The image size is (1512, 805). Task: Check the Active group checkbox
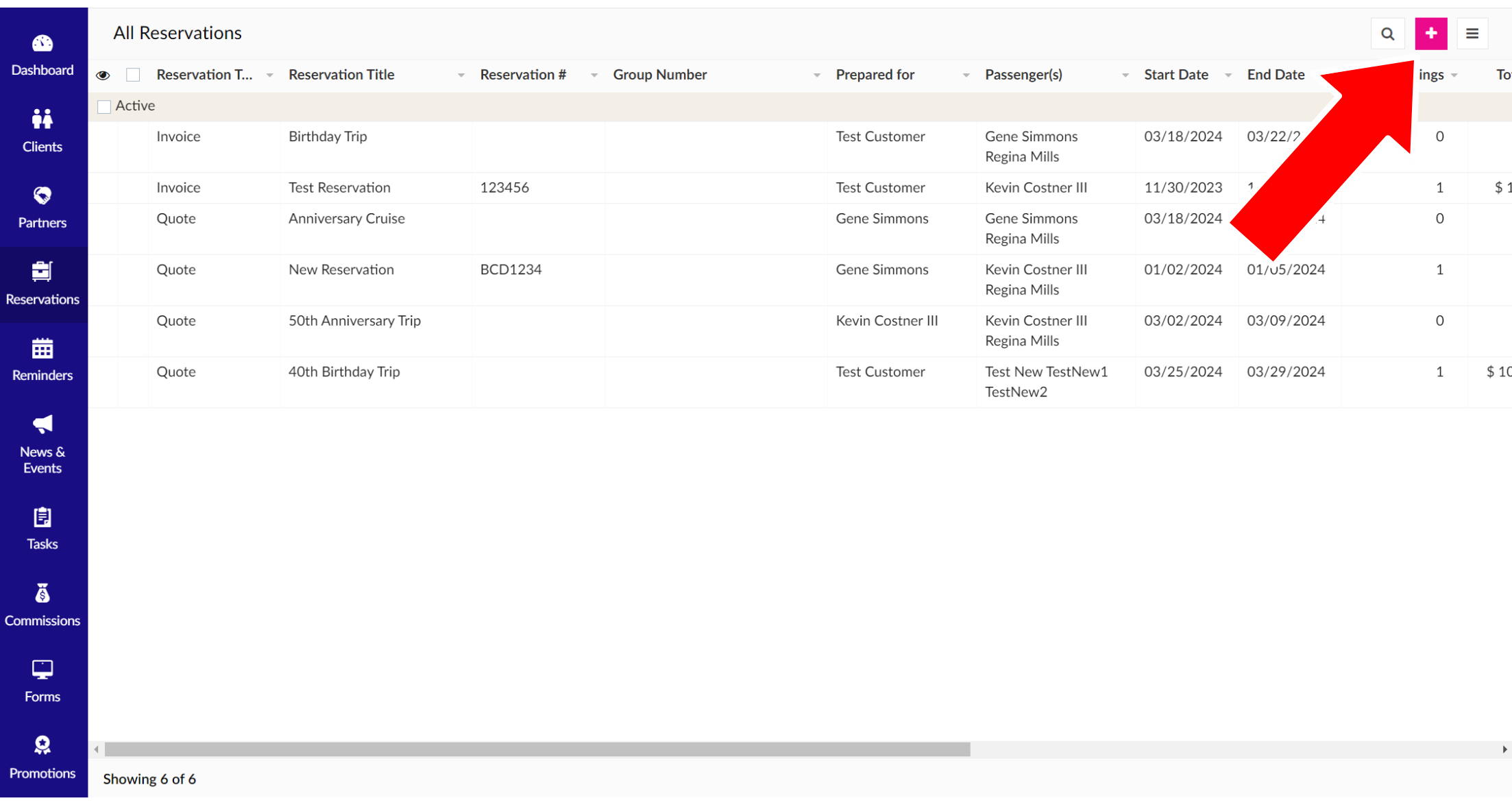[104, 107]
